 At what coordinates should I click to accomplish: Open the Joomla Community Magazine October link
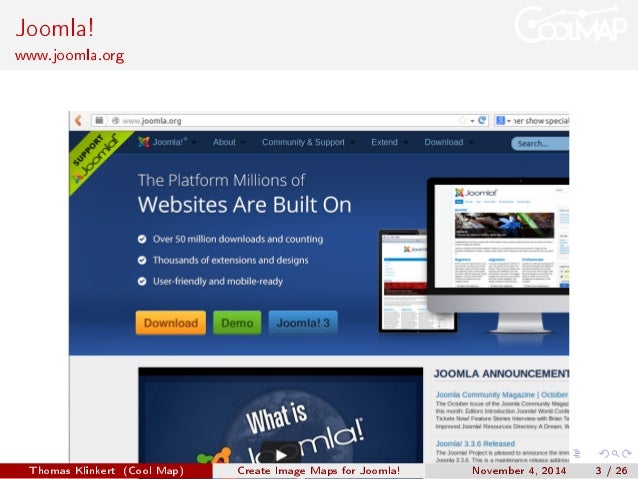502,395
